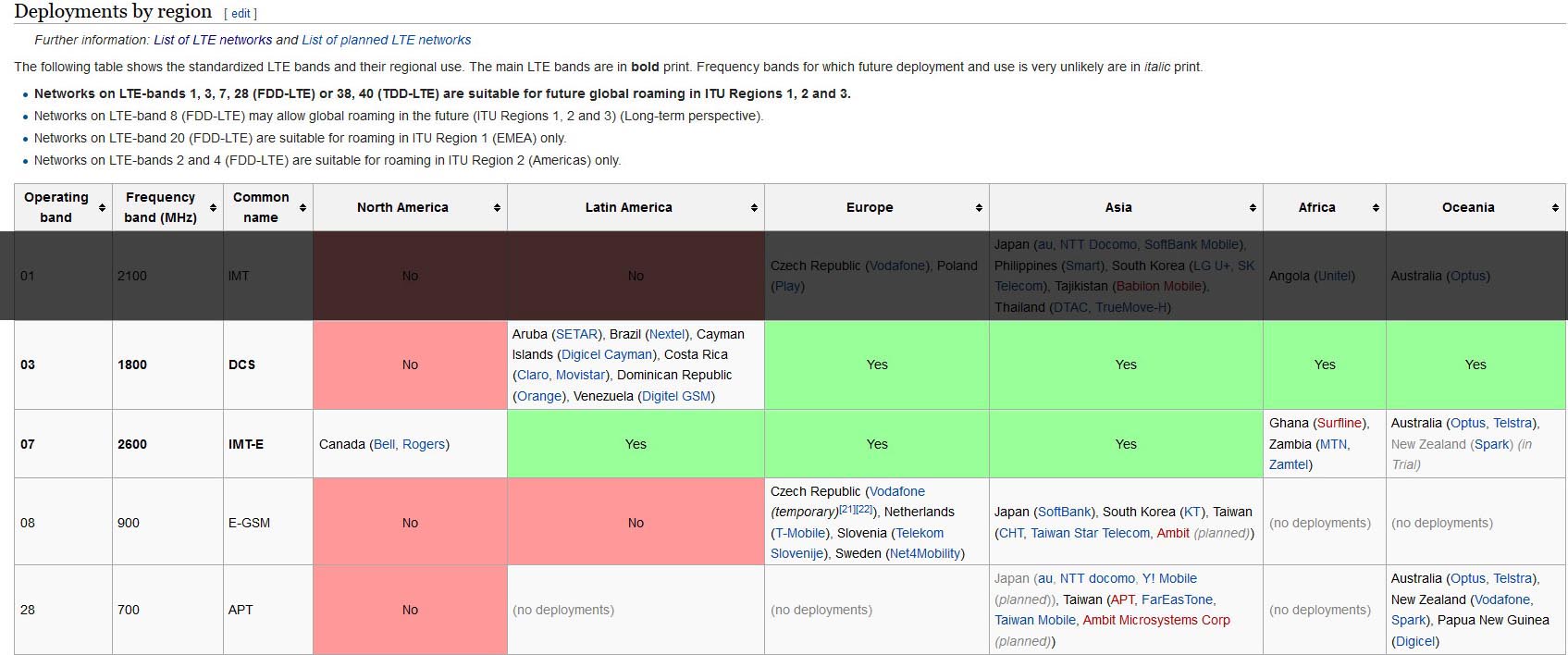Image resolution: width=1568 pixels, height=655 pixels.
Task: Click the Claro link under Costa Rica
Action: point(533,375)
